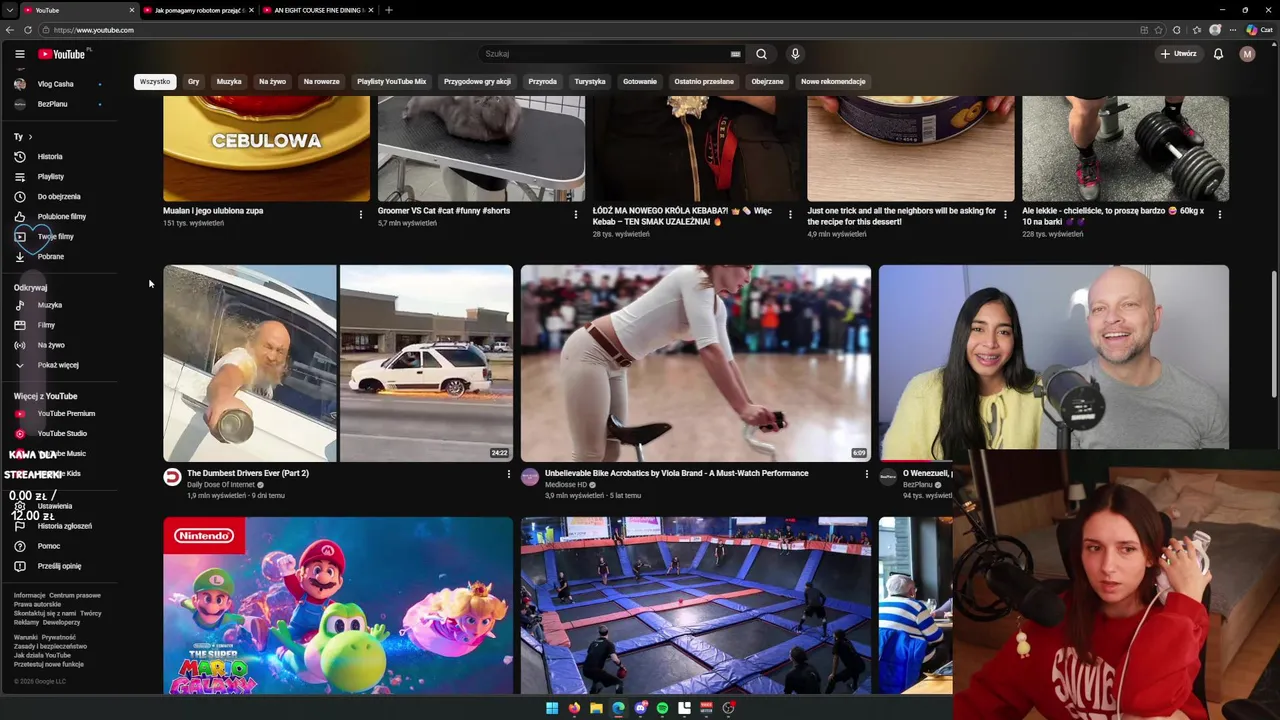Click the search magnifier button
This screenshot has width=1280, height=720.
tap(761, 54)
